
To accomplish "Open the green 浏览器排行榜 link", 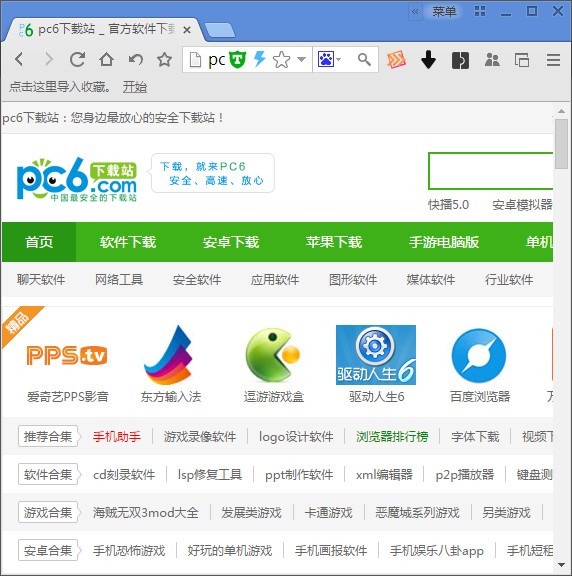I will pos(392,436).
